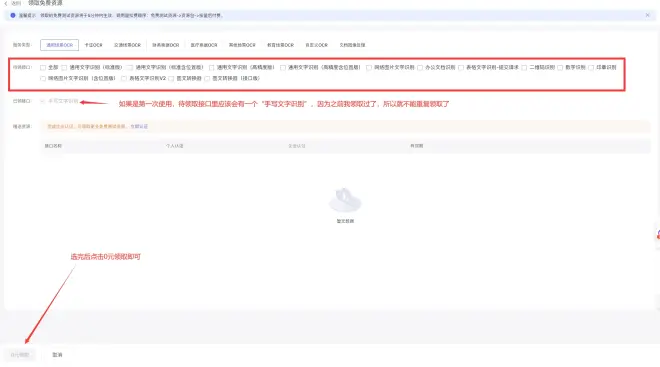Open the floating assistant icon on right edge
This screenshot has height=367, width=660.
click(x=658, y=235)
